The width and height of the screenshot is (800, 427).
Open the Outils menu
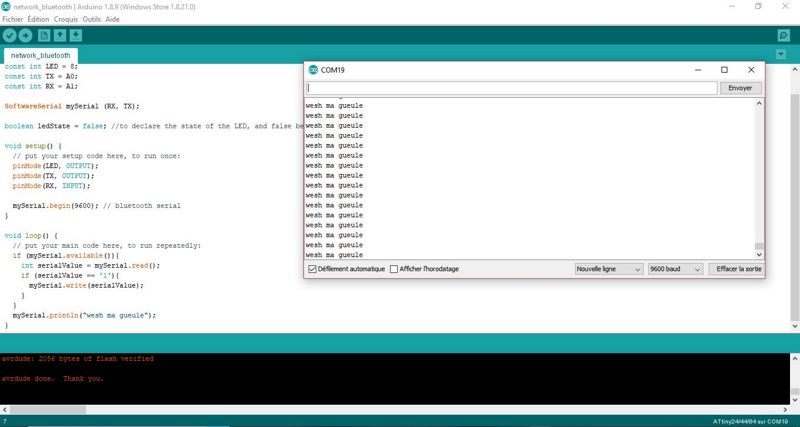point(92,19)
